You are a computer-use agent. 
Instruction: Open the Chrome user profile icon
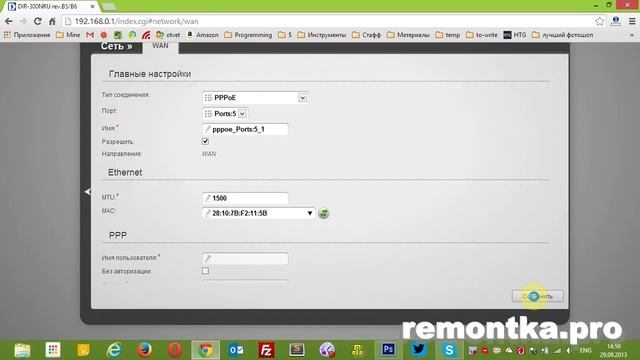click(x=616, y=21)
